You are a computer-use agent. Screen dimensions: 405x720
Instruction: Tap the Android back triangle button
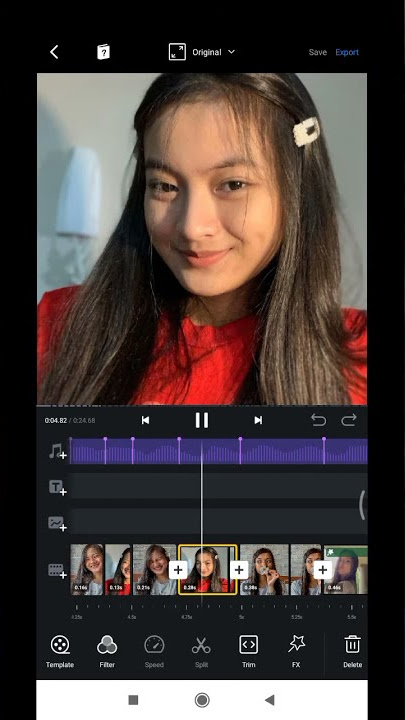pos(270,700)
